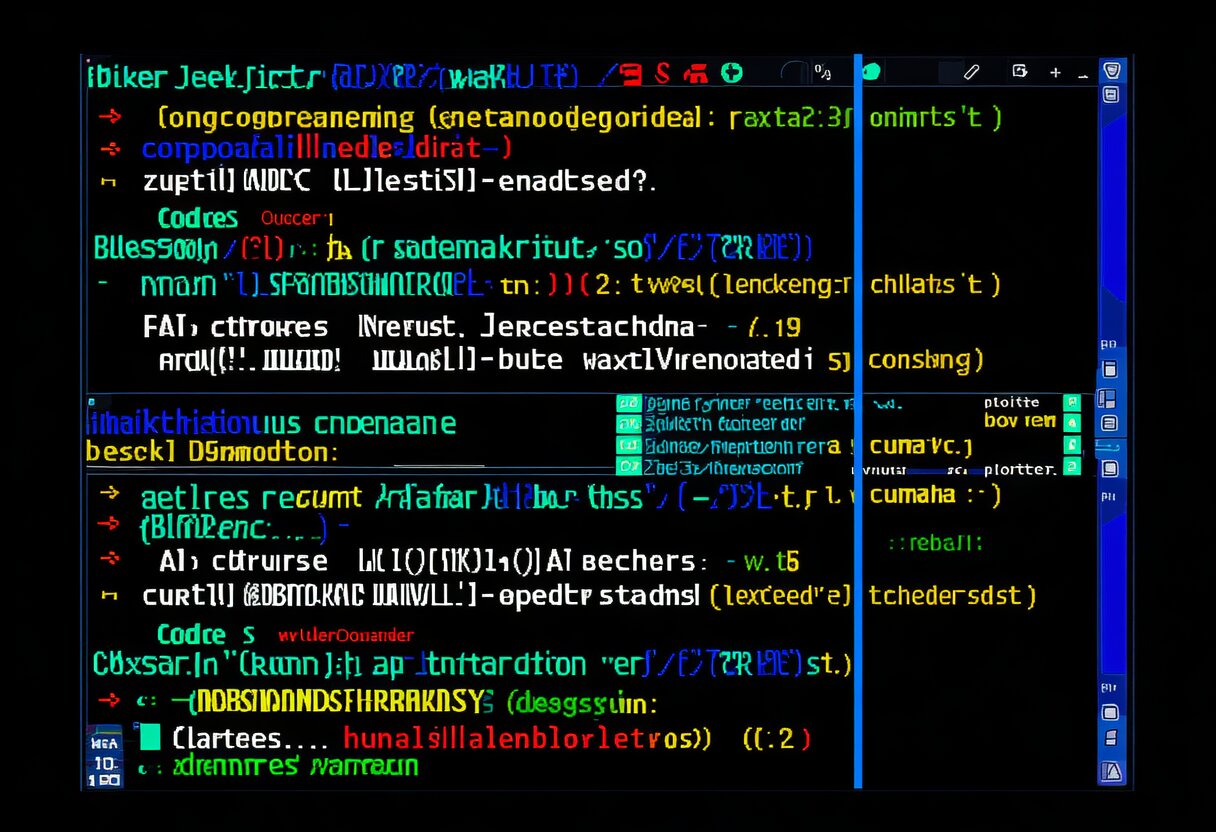Click the red 'Ouccer' link
The image size is (1216, 832).
pos(295,218)
